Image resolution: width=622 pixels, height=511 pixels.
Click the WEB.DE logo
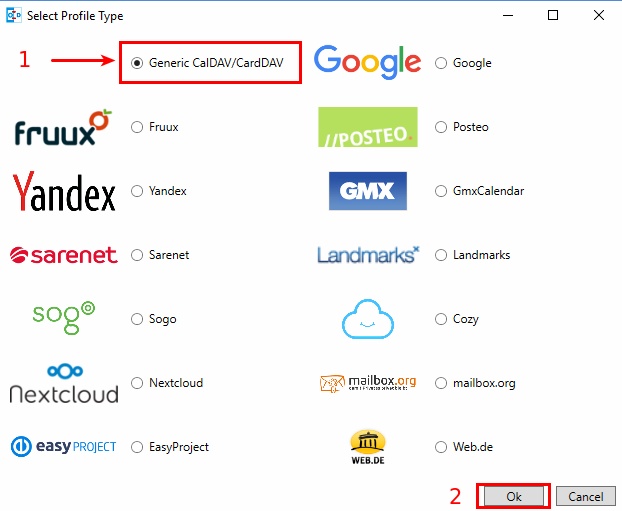point(368,447)
